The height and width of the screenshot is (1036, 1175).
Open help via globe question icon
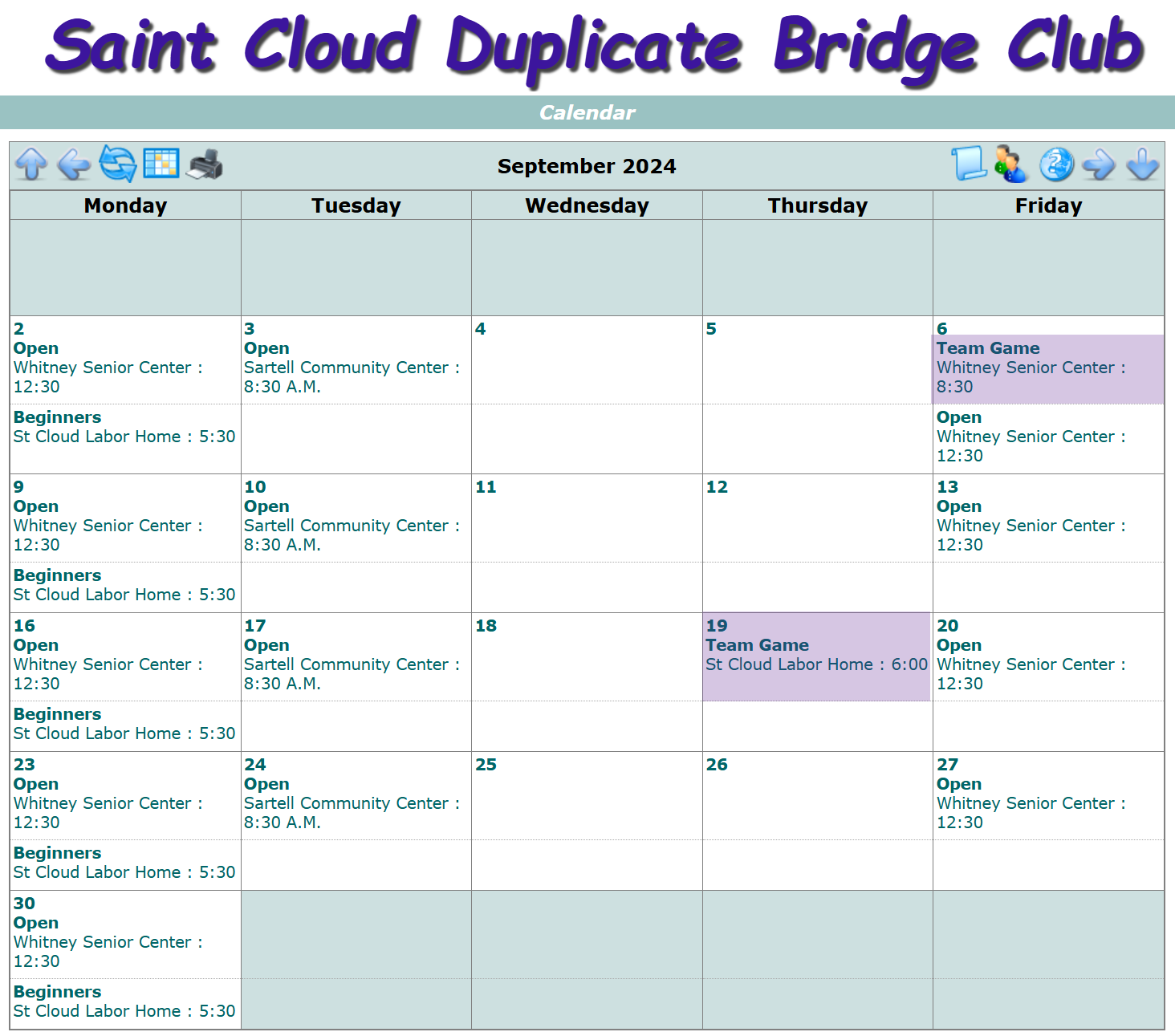coord(1056,164)
